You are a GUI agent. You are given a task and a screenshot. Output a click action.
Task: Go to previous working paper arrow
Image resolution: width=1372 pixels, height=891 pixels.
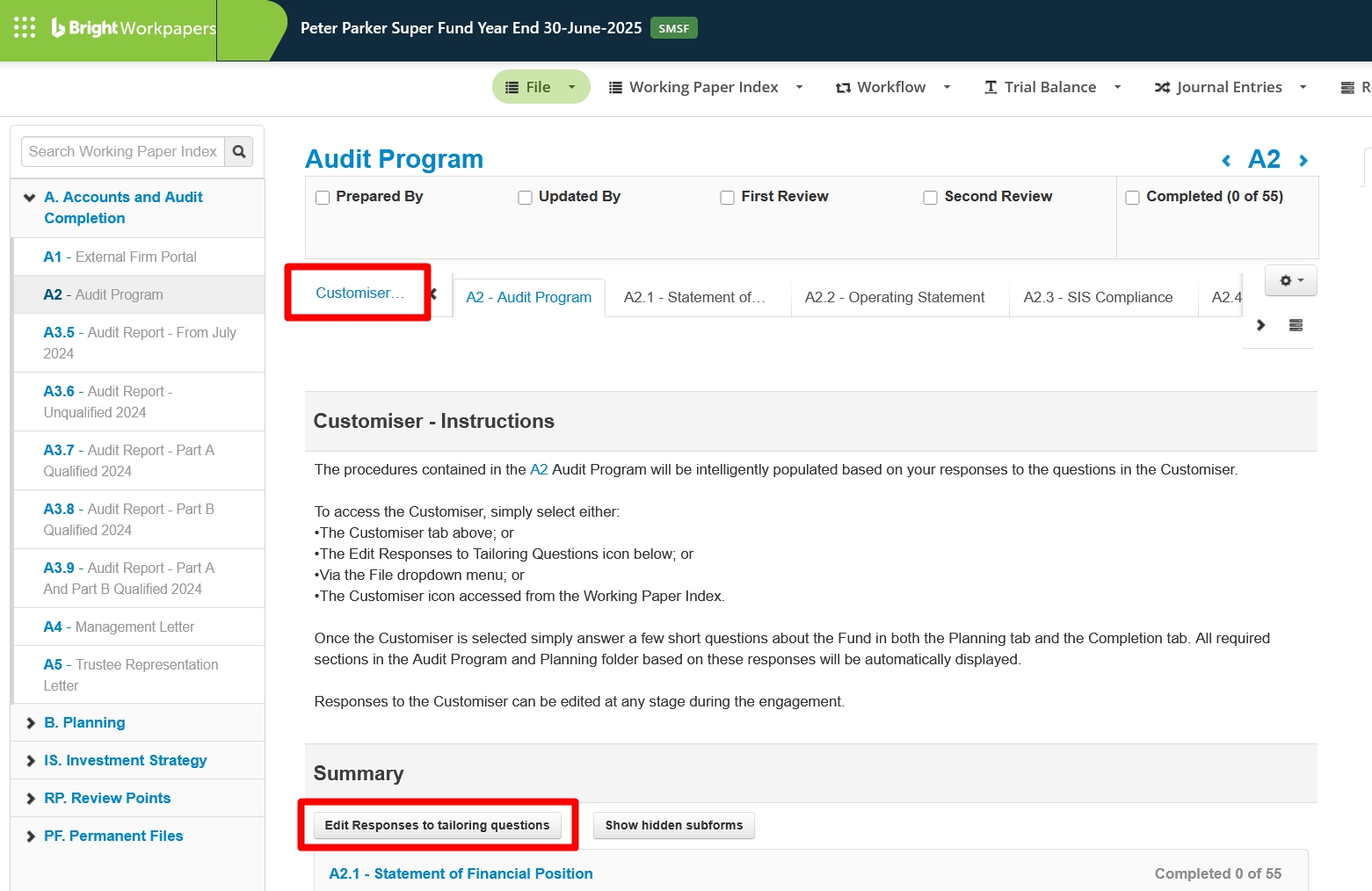(1226, 160)
